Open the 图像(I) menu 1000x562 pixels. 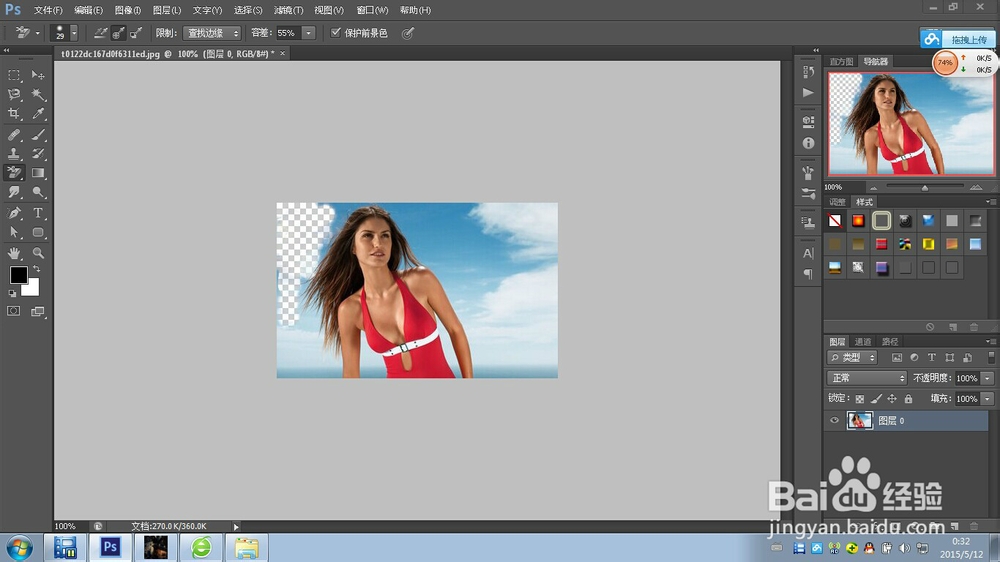pyautogui.click(x=128, y=10)
